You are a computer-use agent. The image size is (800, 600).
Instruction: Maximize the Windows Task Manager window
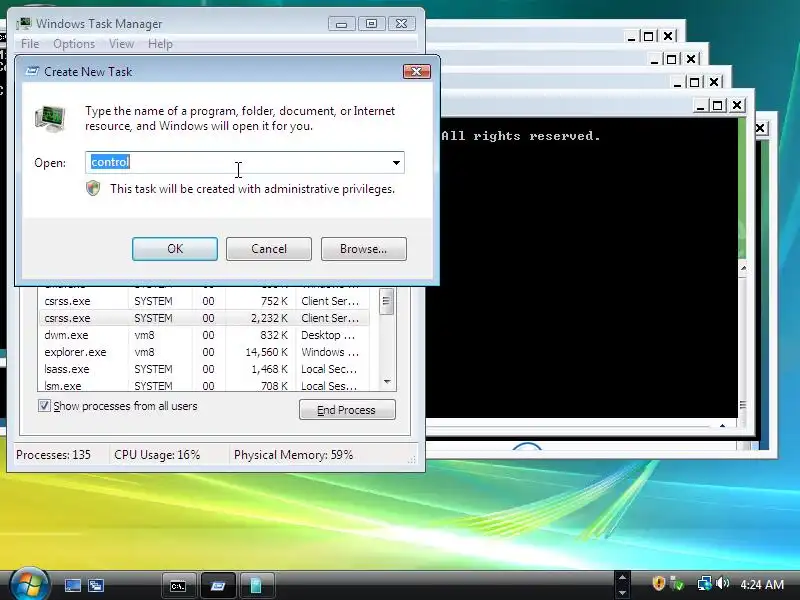[x=371, y=23]
